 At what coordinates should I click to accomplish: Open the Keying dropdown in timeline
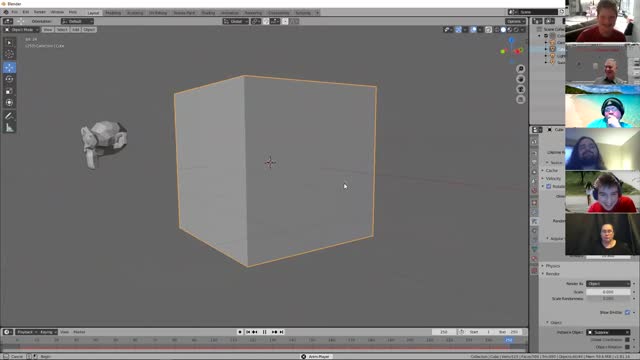point(48,332)
